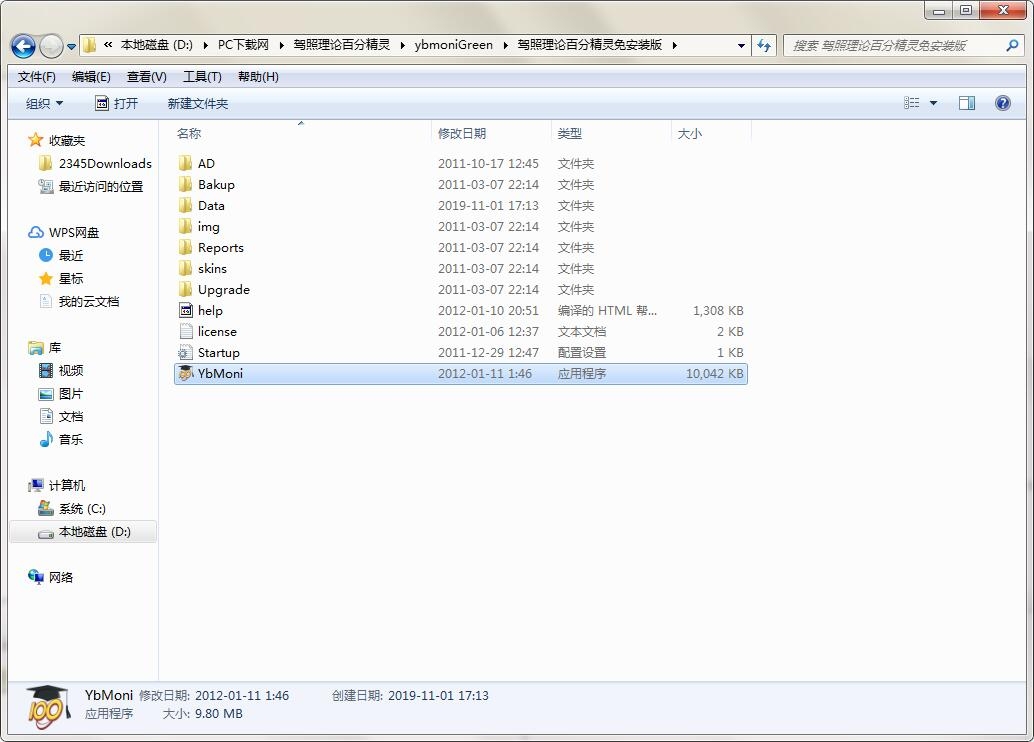Refresh the folder with the refresh icon

point(764,46)
